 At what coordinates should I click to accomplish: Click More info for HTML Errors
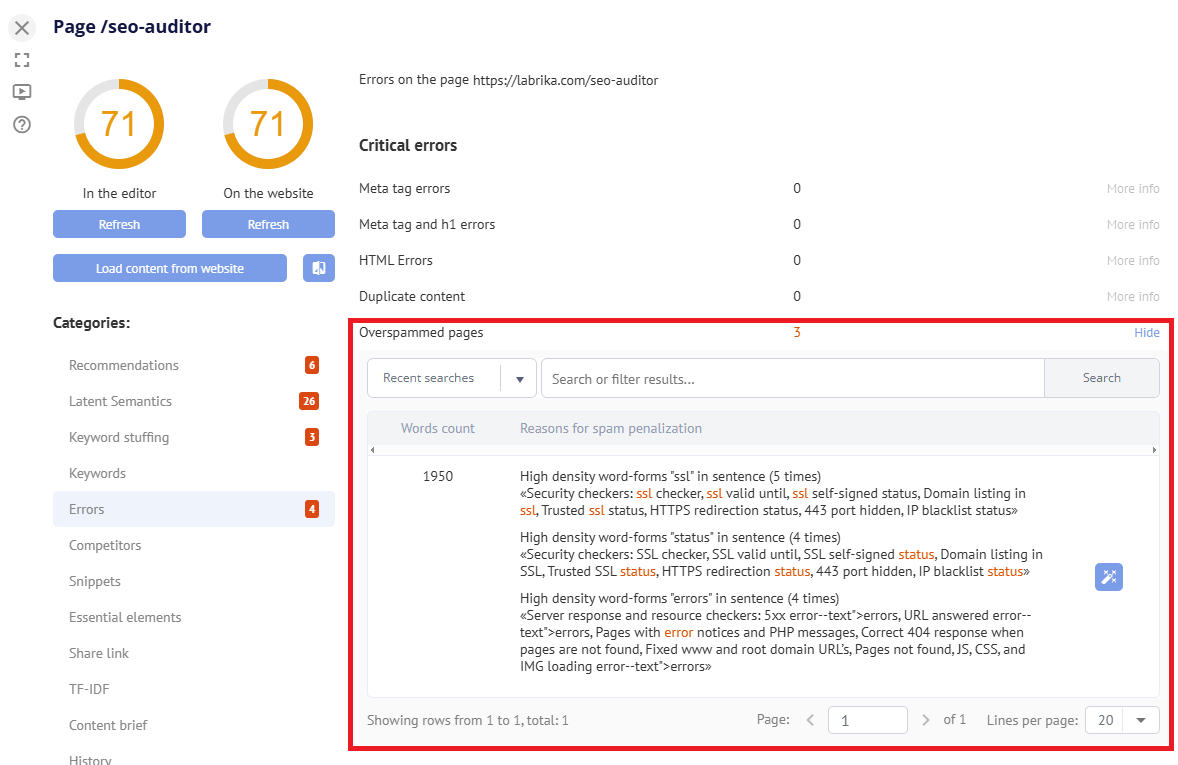(1132, 261)
